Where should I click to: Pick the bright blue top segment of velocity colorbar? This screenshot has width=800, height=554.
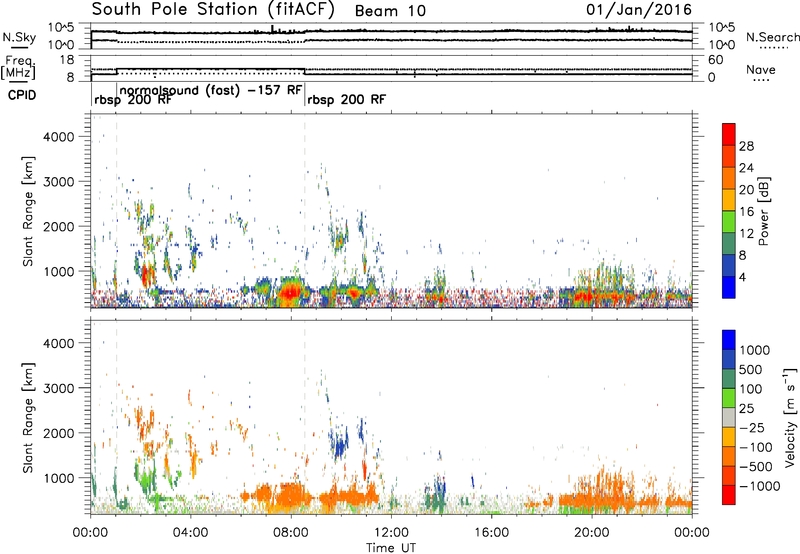729,340
